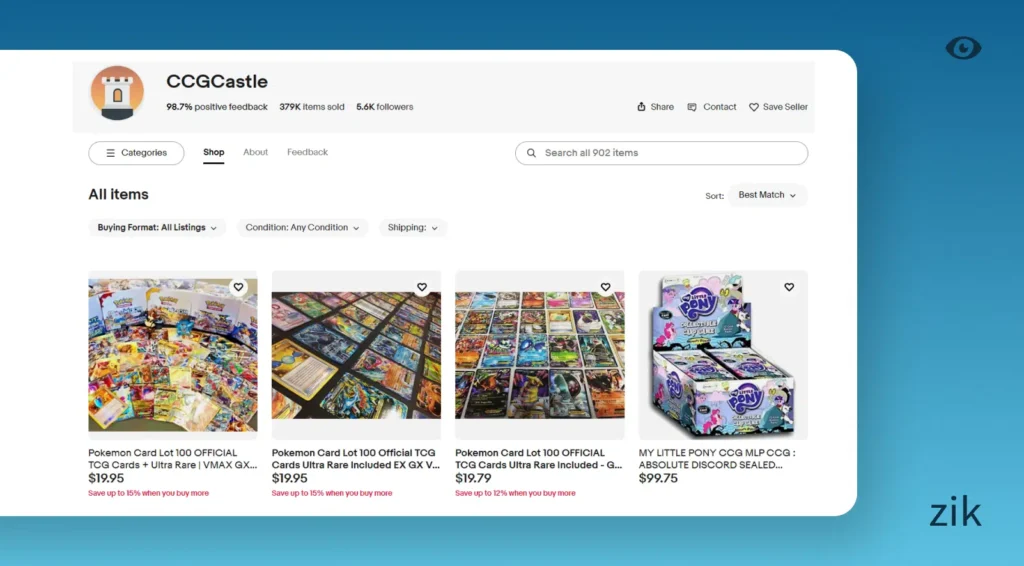Click the hamburger icon on the Categories button
The height and width of the screenshot is (566, 1024).
[110, 153]
